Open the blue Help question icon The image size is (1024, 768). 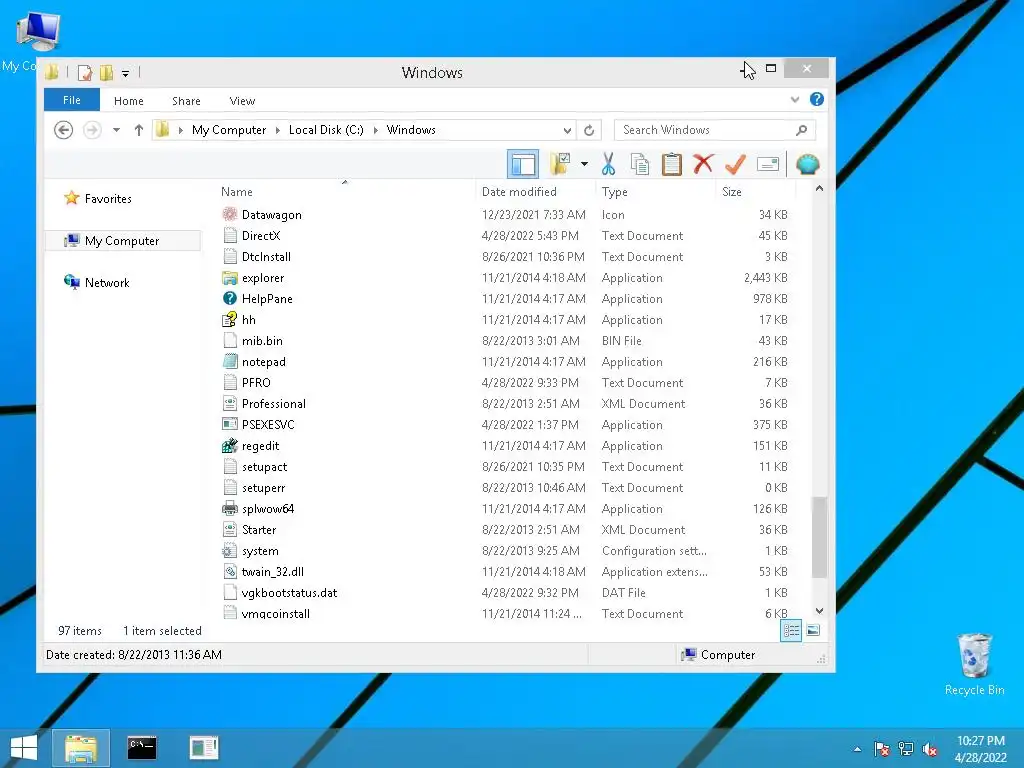click(x=816, y=99)
